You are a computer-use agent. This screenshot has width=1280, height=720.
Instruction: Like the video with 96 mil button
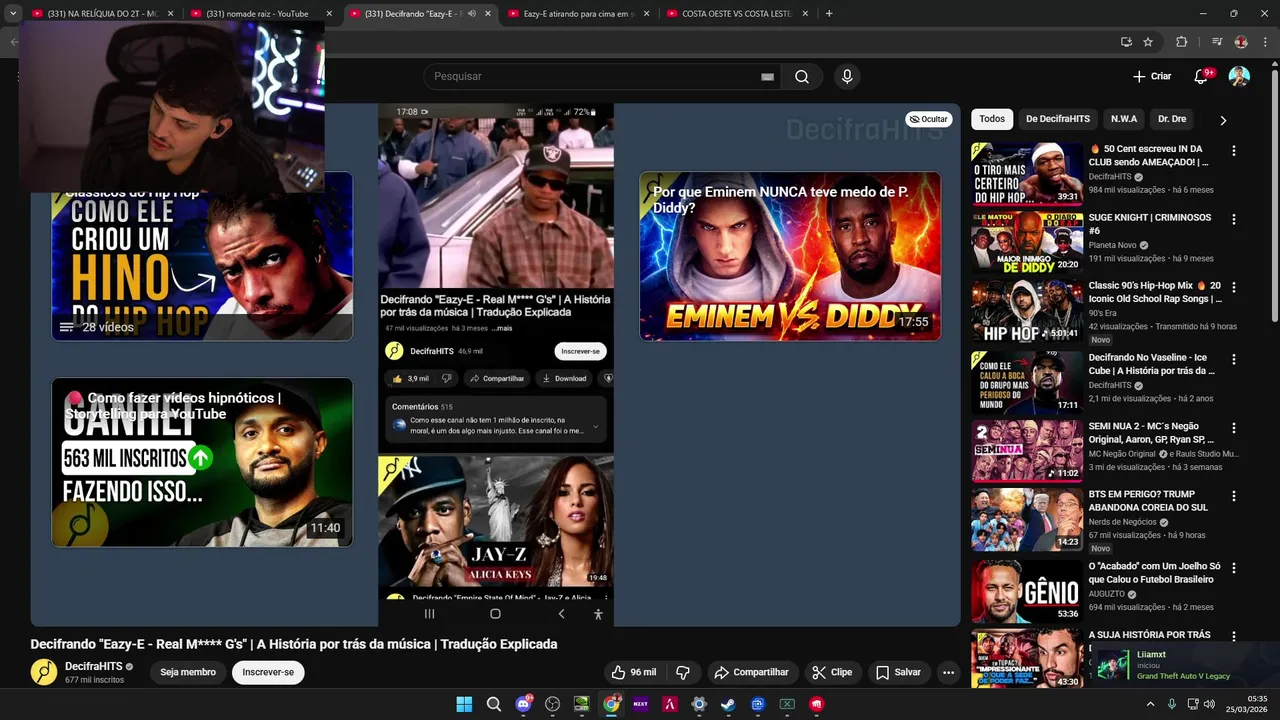pyautogui.click(x=634, y=672)
